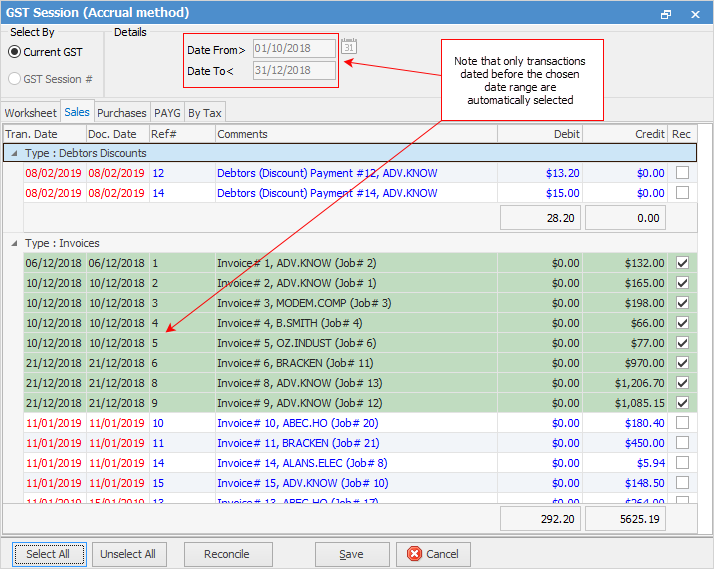This screenshot has height=569, width=714.
Task: Select the Current GST radio button
Action: pyautogui.click(x=16, y=52)
